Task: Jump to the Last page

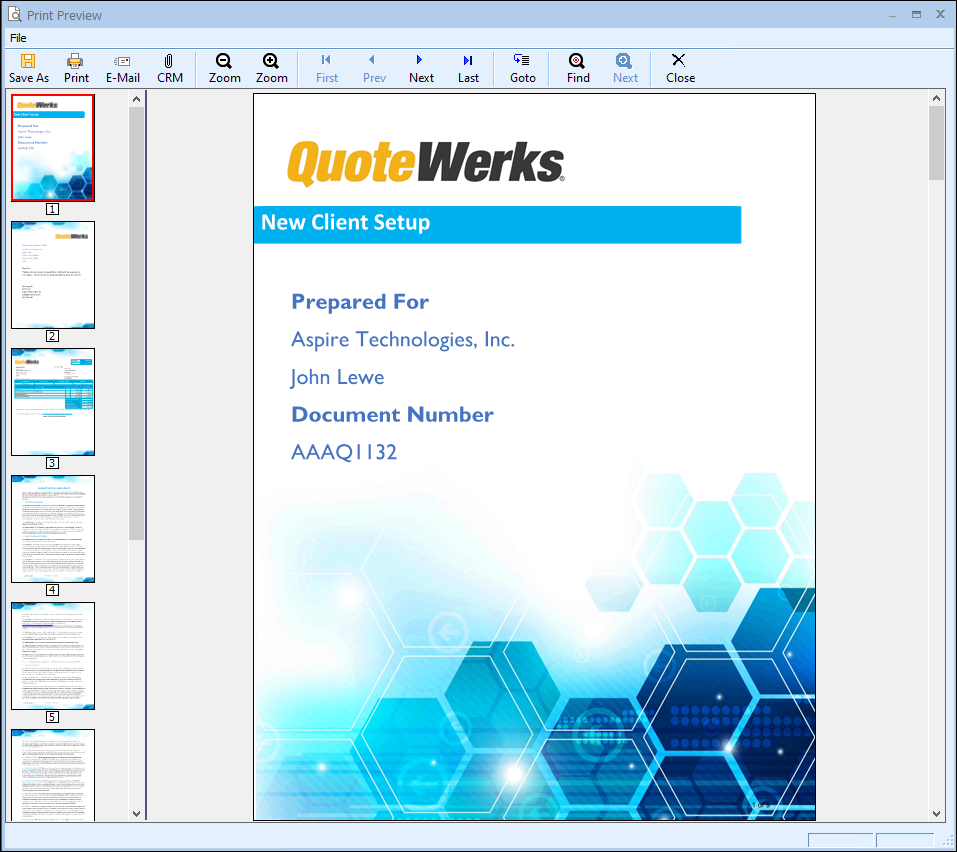Action: [468, 61]
